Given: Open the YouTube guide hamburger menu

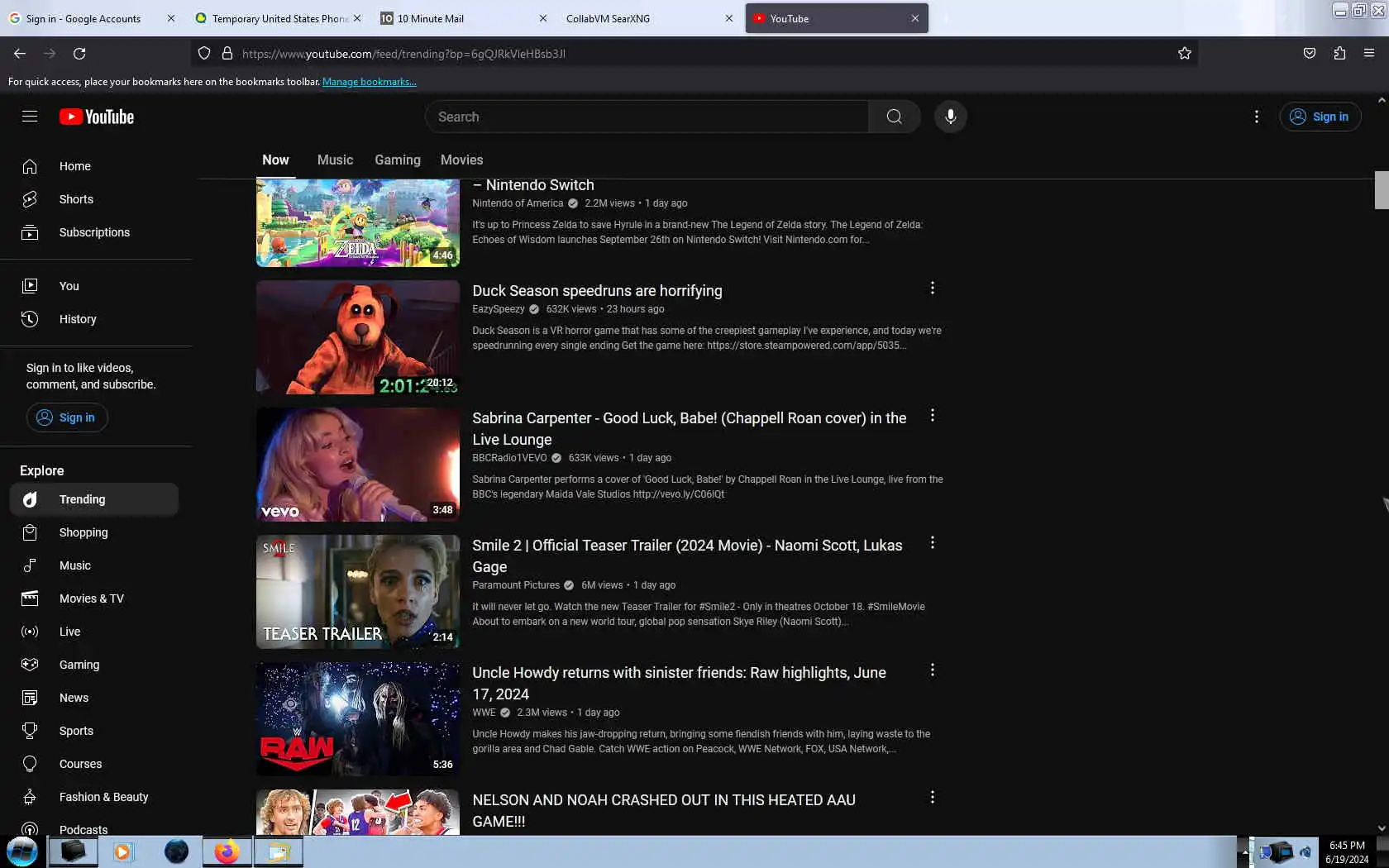Looking at the screenshot, I should (x=30, y=117).
